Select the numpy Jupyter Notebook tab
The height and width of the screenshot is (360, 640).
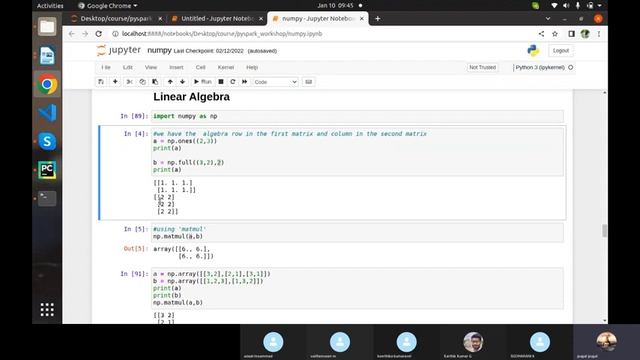[x=318, y=18]
